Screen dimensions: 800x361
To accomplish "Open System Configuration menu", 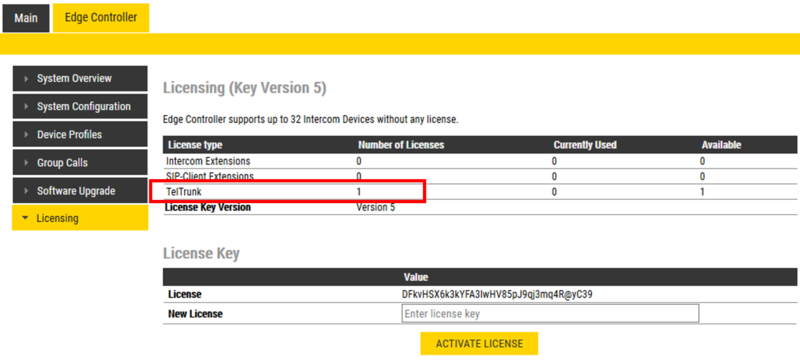I will (x=80, y=107).
